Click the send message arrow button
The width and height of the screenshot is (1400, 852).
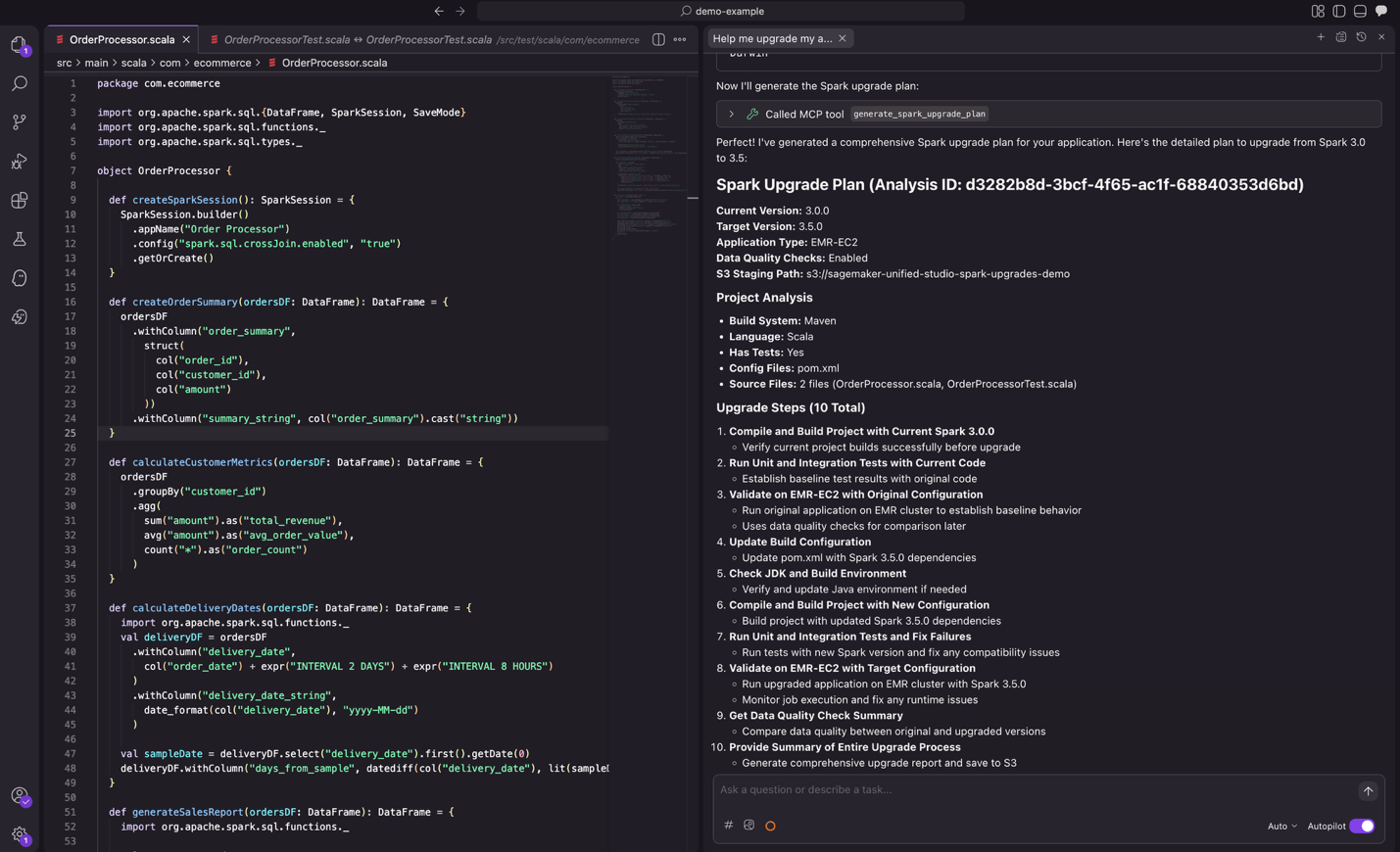coord(1368,790)
